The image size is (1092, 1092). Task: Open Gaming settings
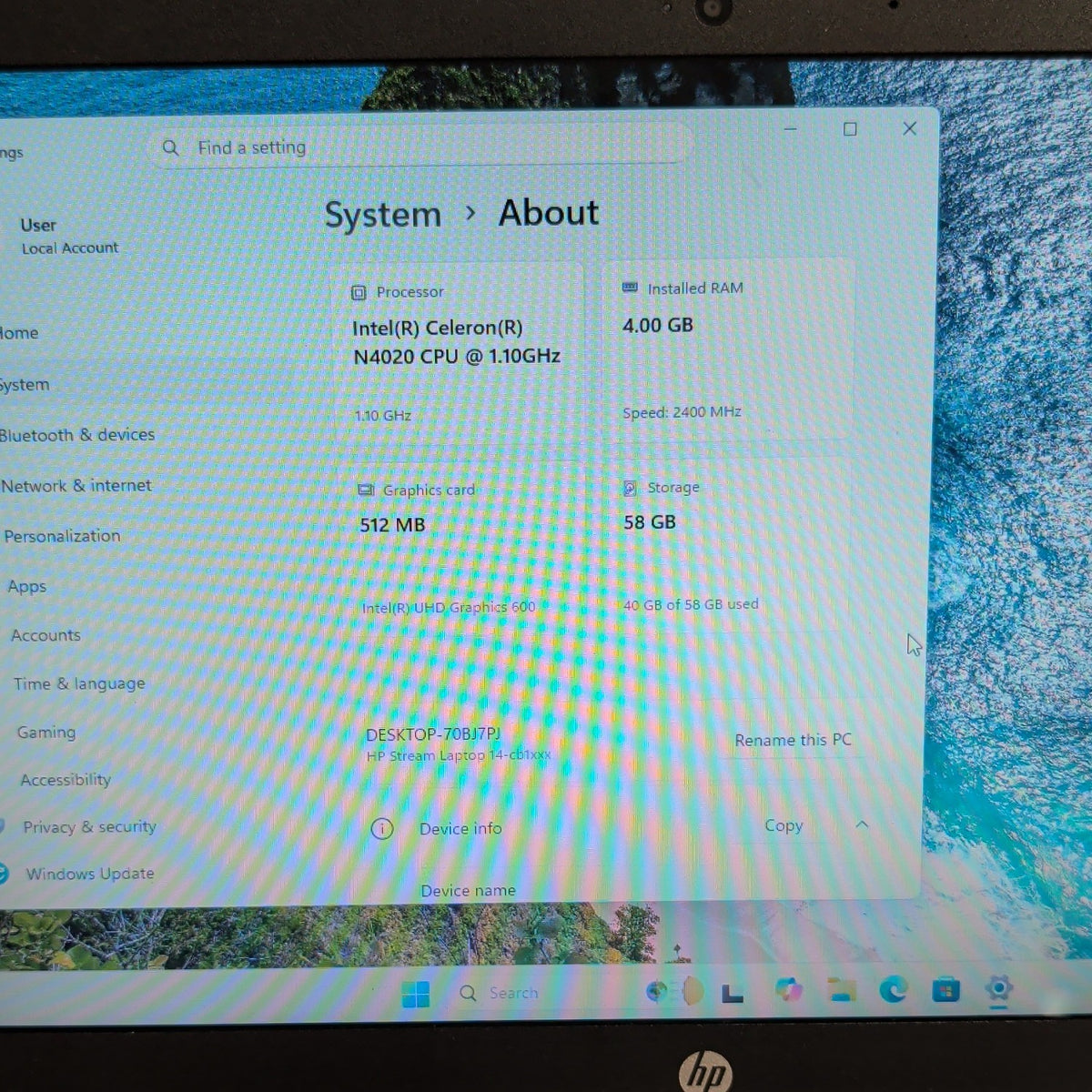pos(46,733)
